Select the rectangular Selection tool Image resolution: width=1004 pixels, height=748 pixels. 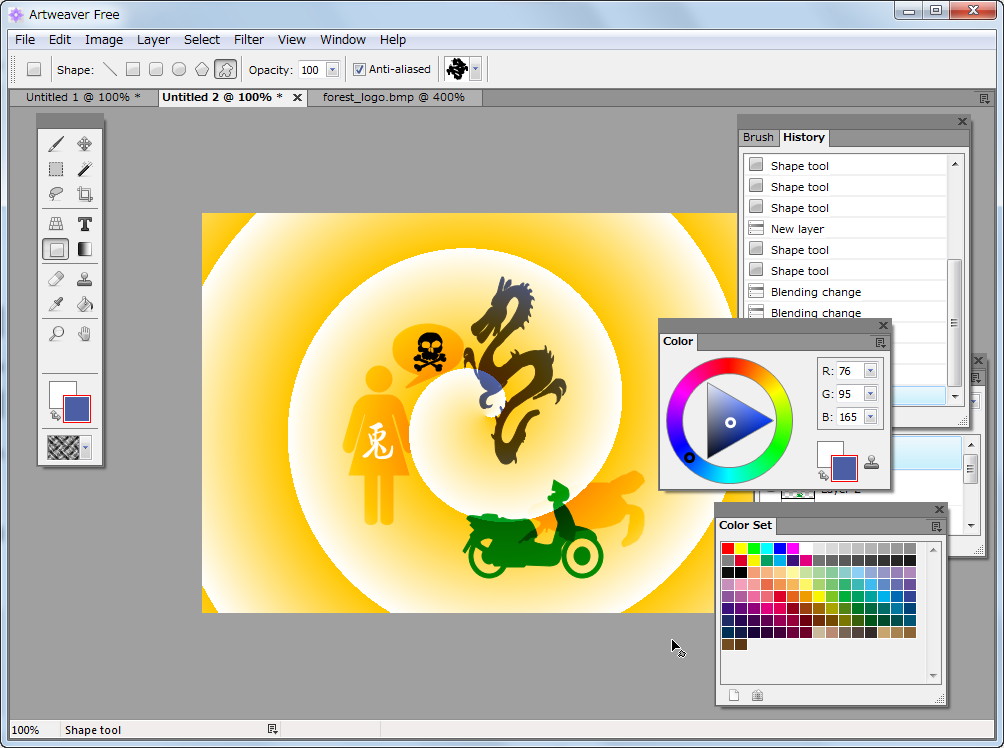56,169
